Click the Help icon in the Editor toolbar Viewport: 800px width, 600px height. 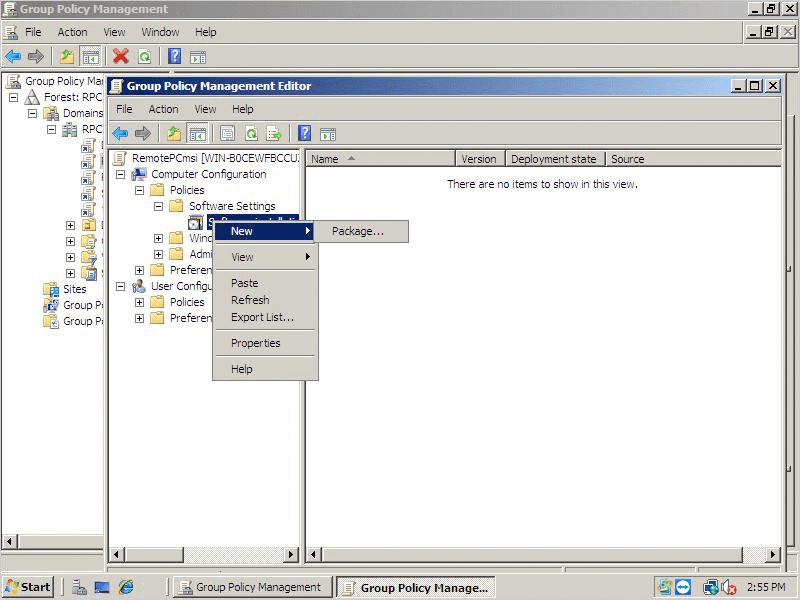tap(305, 133)
